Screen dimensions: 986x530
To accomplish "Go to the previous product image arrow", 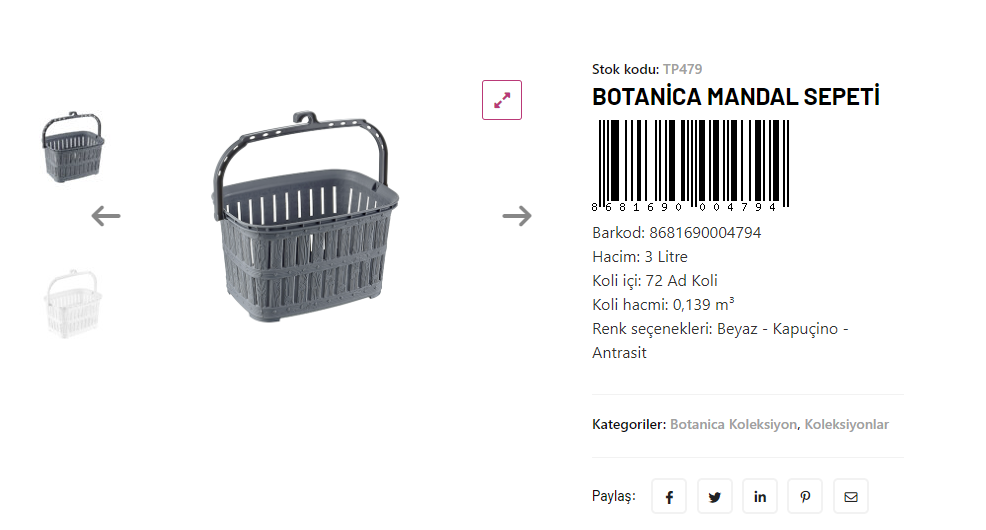I will point(106,216).
